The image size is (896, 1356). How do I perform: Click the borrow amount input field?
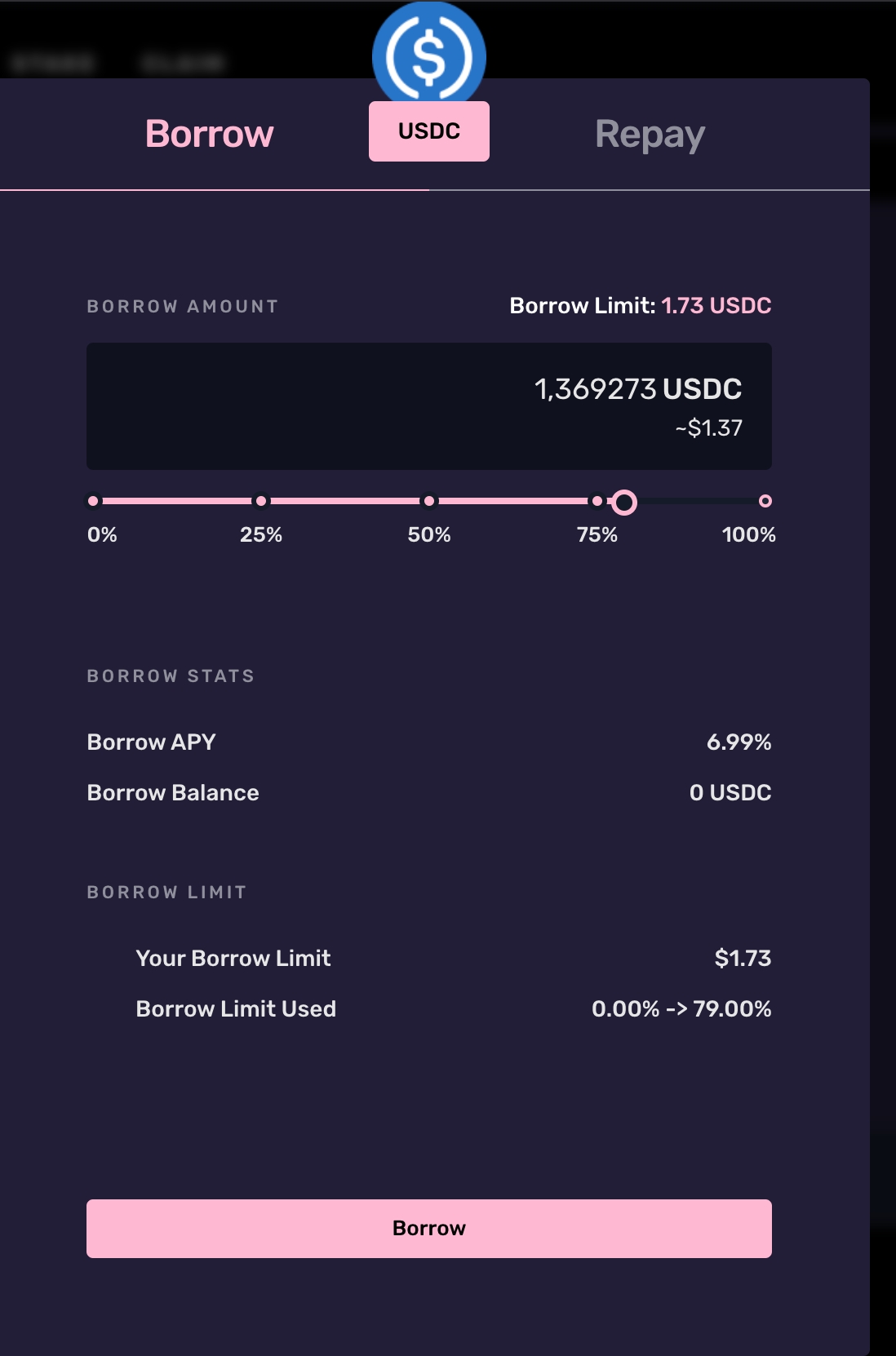coord(429,405)
